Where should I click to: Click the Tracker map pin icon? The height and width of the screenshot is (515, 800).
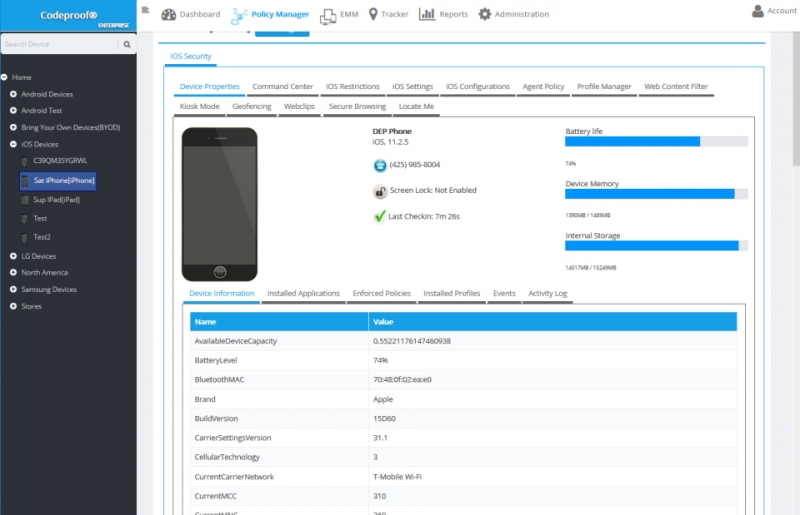(373, 14)
